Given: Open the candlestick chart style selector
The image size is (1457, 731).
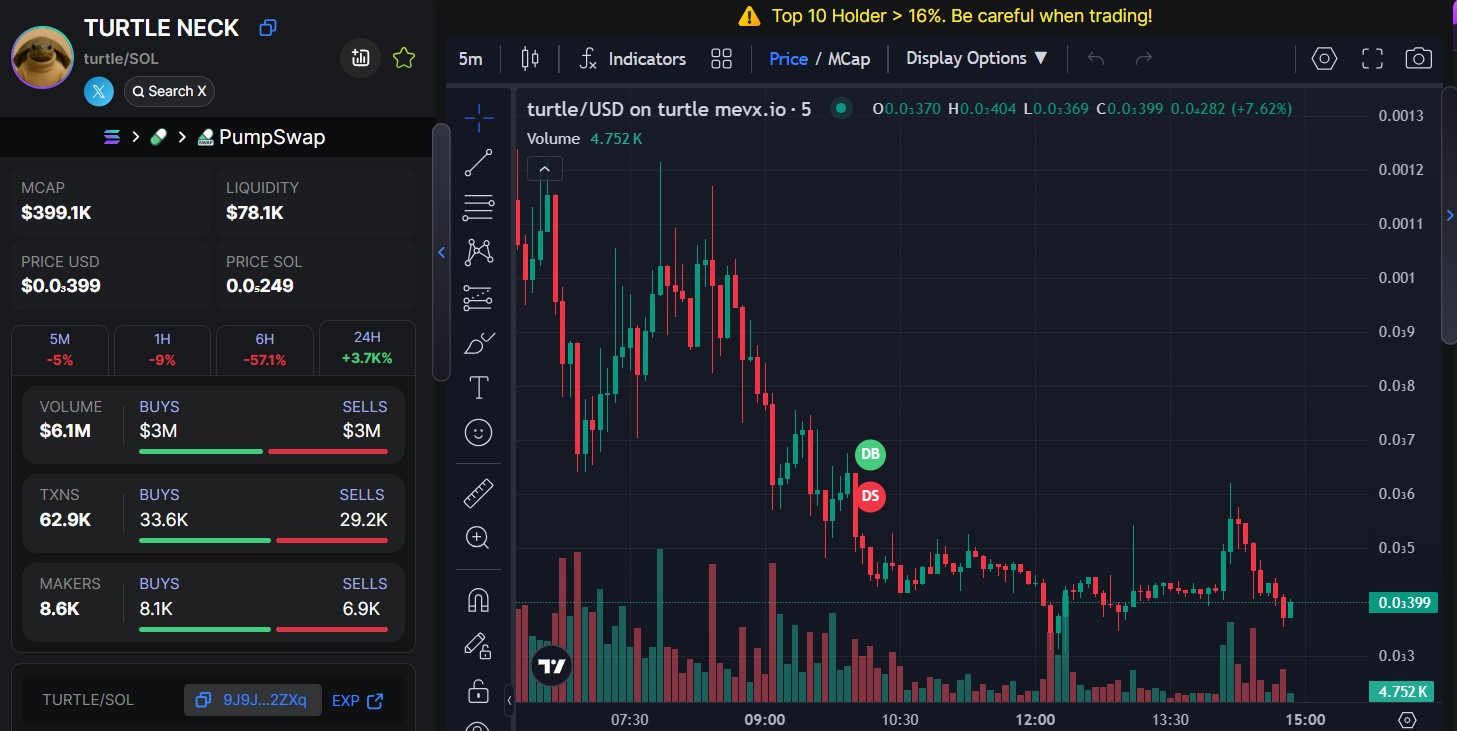Looking at the screenshot, I should point(530,59).
